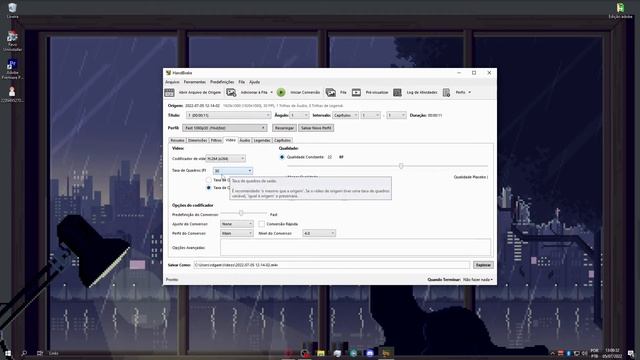Select the Qualidade Constante radio button
The image size is (640, 360).
click(x=282, y=157)
